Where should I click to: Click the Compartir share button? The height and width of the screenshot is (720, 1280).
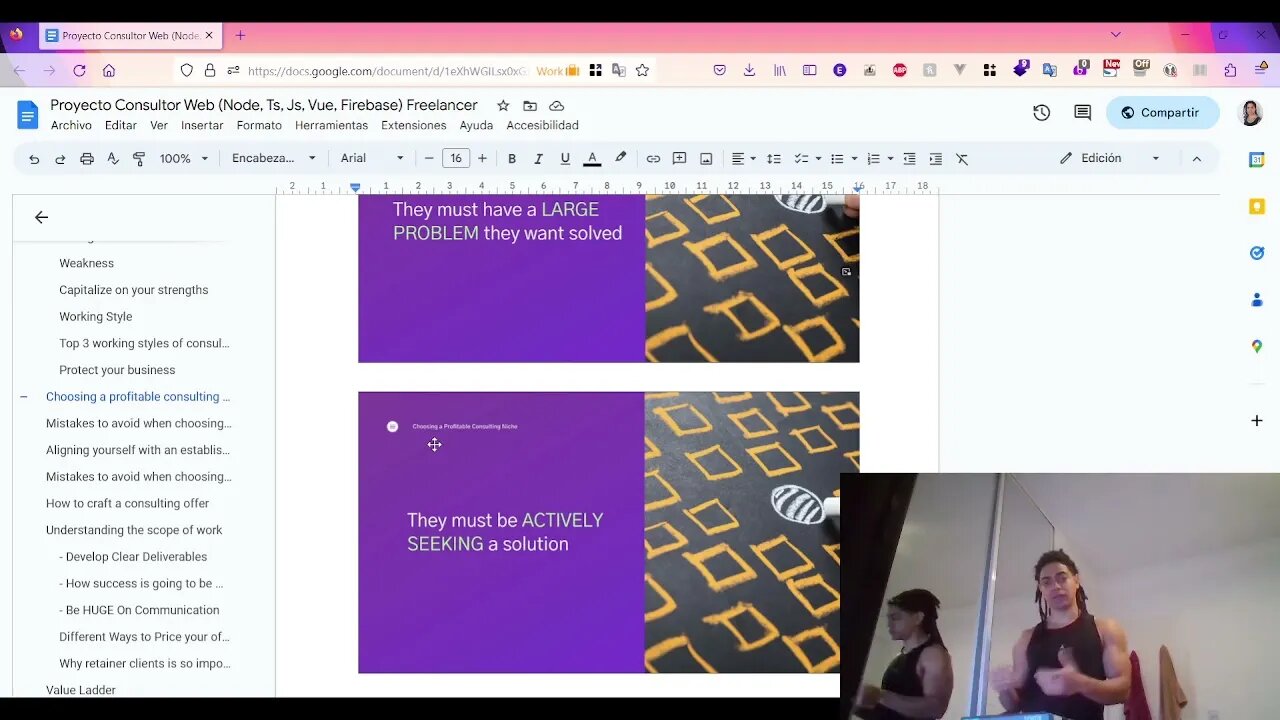[x=1162, y=113]
